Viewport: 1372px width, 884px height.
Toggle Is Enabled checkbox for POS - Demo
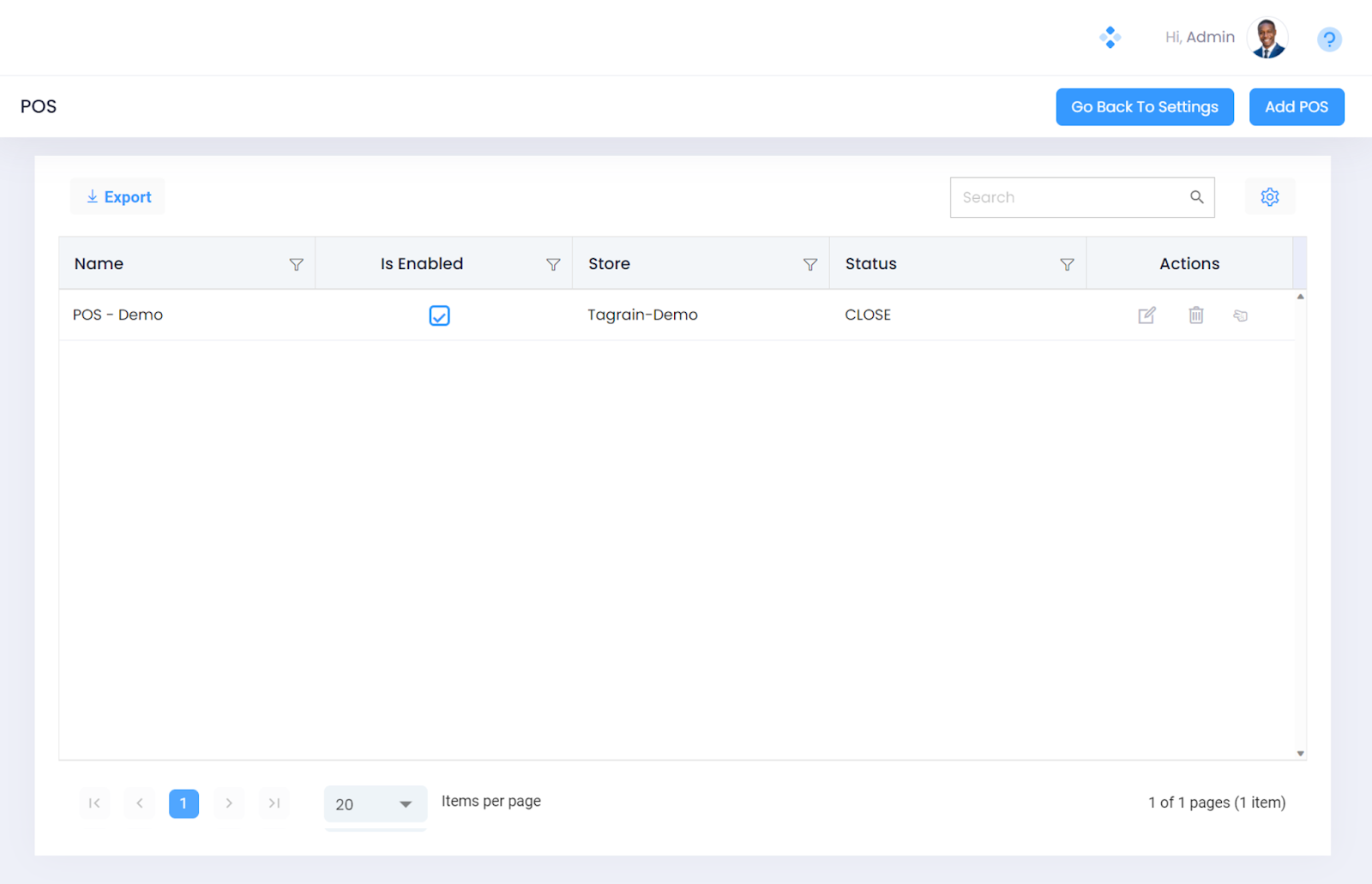click(439, 316)
